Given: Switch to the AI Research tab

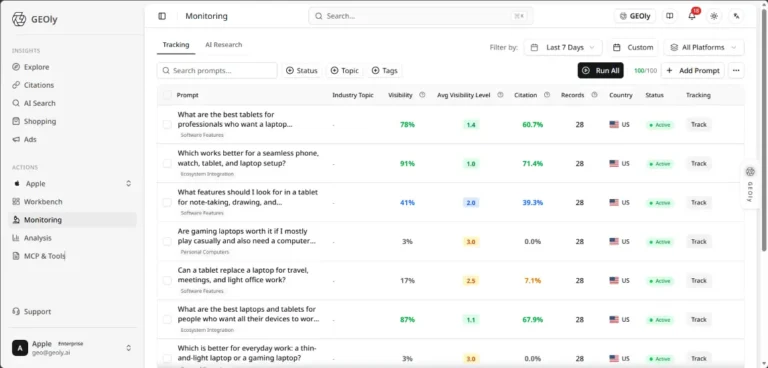Looking at the screenshot, I should click(x=223, y=45).
